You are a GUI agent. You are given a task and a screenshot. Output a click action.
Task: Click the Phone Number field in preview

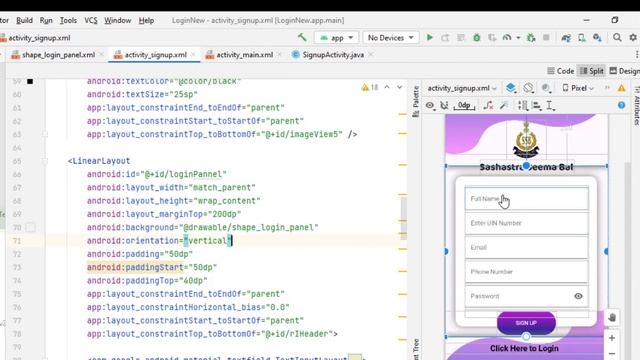coord(527,271)
